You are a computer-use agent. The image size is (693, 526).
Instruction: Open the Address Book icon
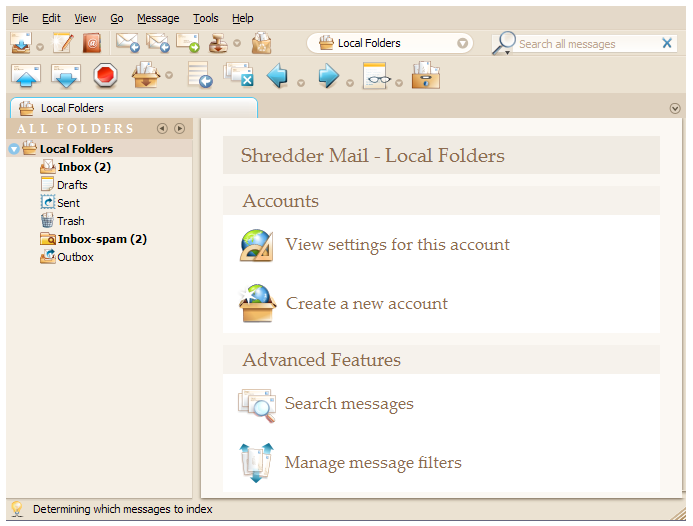(x=92, y=43)
